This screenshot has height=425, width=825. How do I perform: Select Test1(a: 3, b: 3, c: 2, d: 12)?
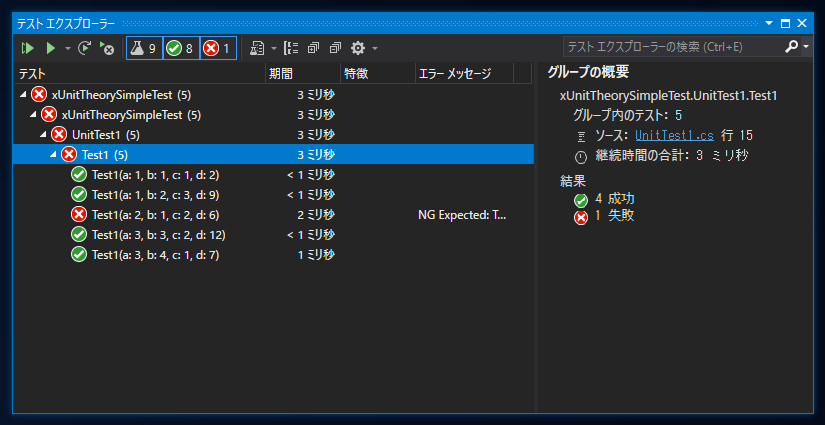[x=274, y=235]
